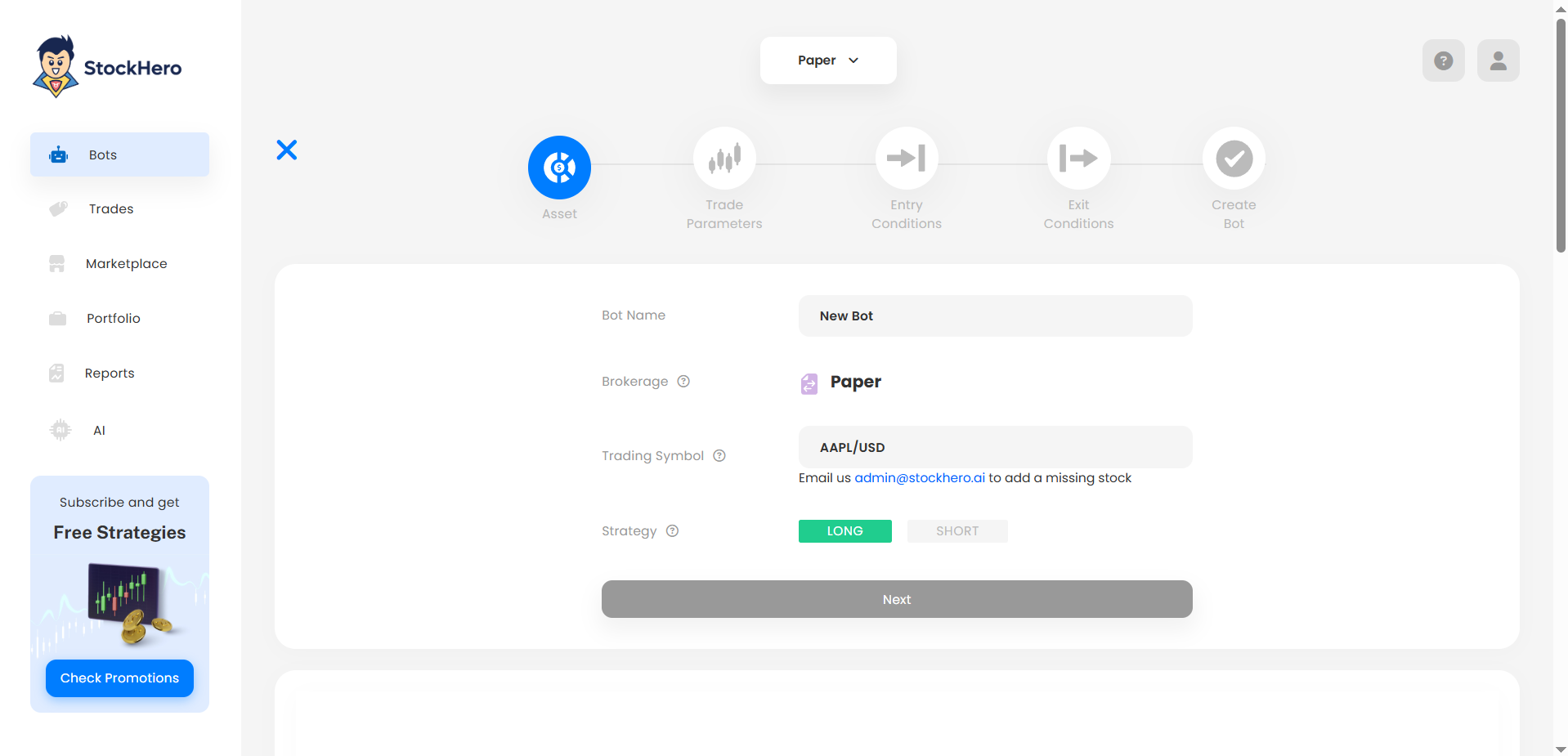Image resolution: width=1568 pixels, height=756 pixels.
Task: Click the Reports document icon
Action: [x=56, y=374]
